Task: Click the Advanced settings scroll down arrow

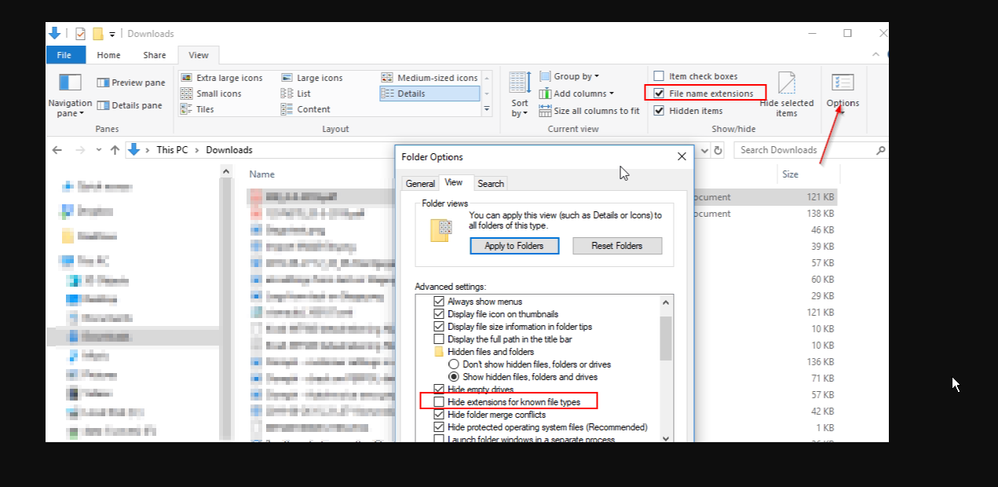Action: point(666,437)
